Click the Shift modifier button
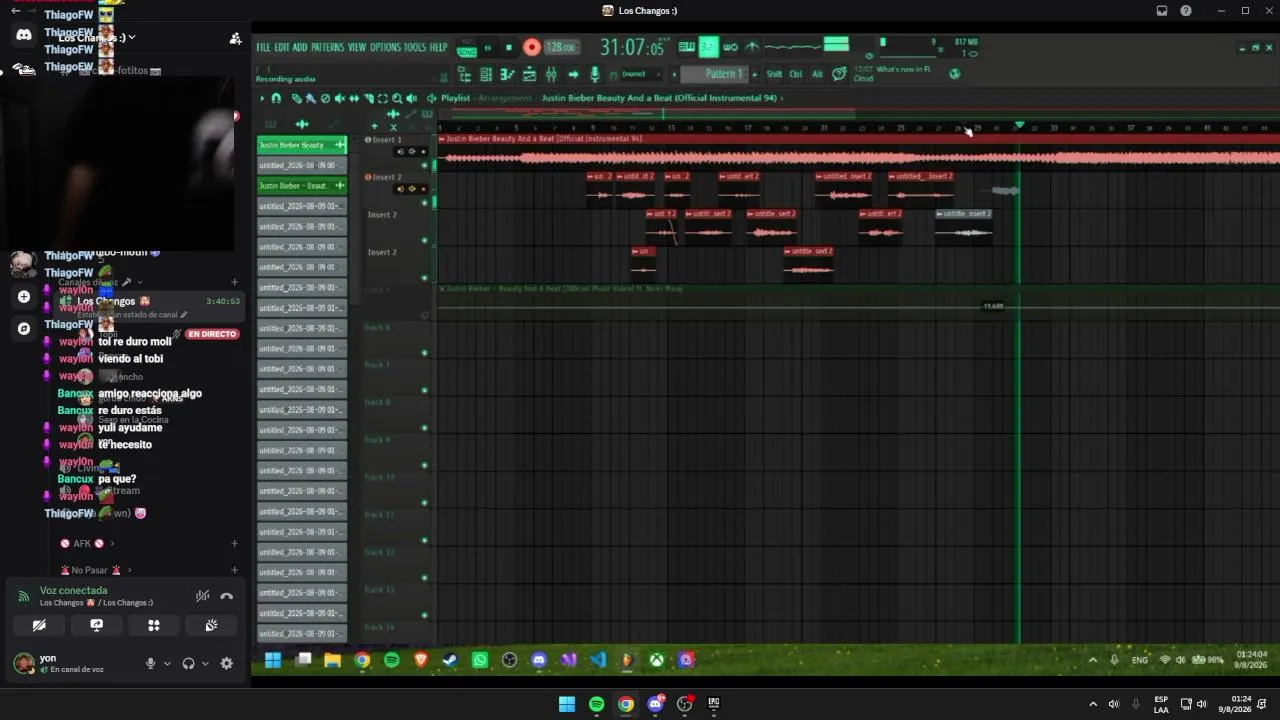This screenshot has height=720, width=1280. coord(775,74)
